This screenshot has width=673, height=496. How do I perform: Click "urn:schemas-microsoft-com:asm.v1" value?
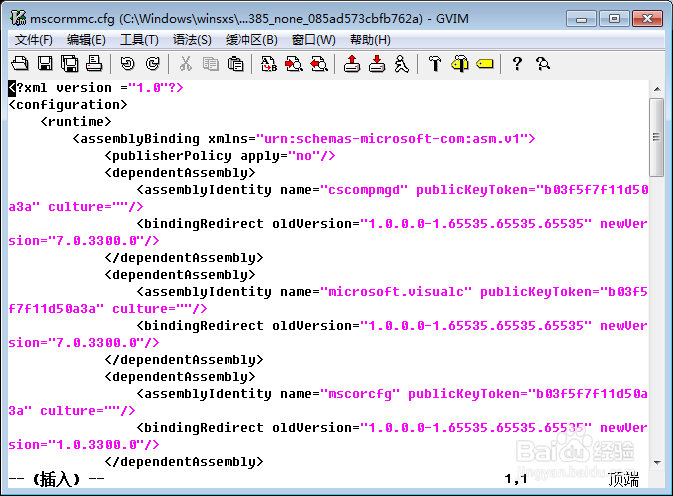[391, 139]
